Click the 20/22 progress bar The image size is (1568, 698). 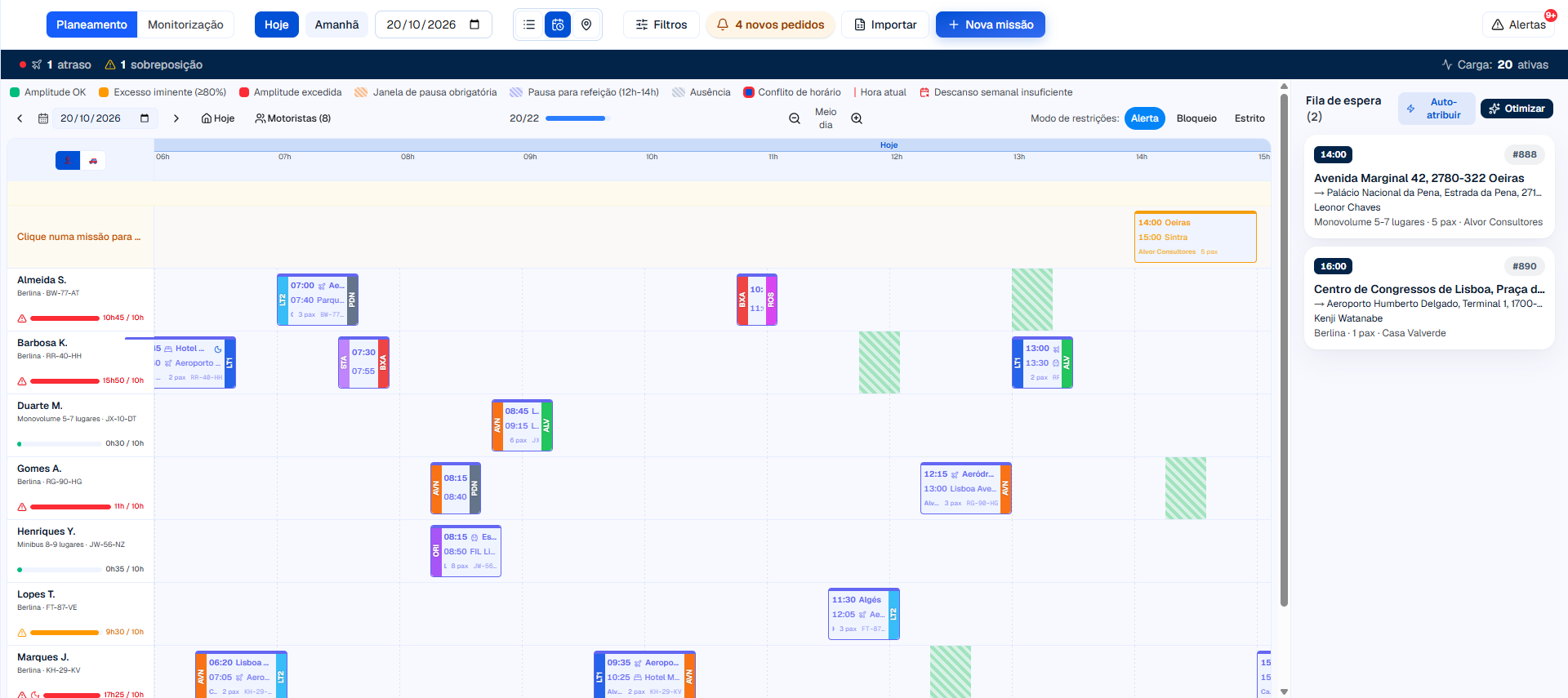pyautogui.click(x=577, y=118)
